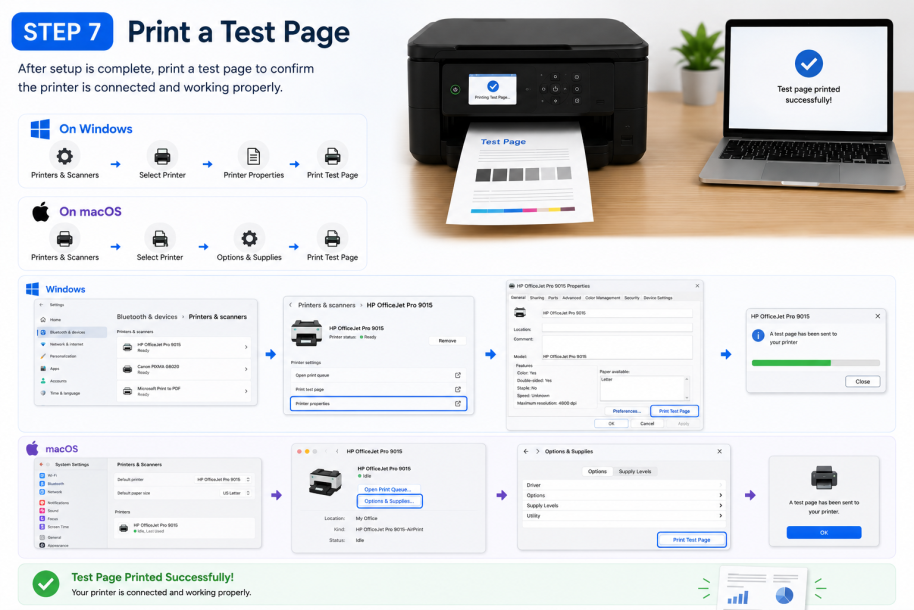Viewport: 914px width, 610px height.
Task: Switch to the Advanced tab in Properties
Action: click(571, 298)
